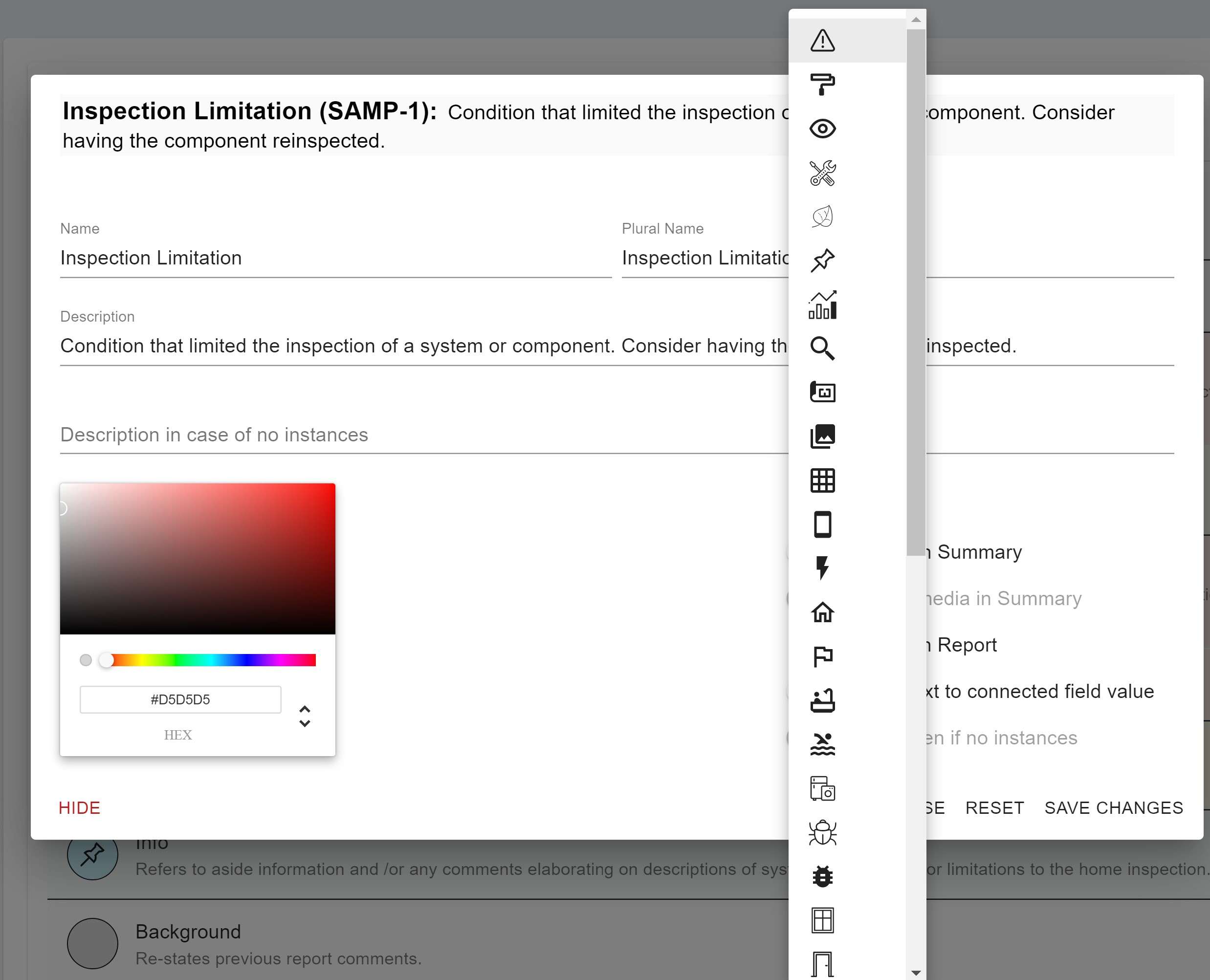The image size is (1210, 980).
Task: Select the crossed wrench and screwdriver icon
Action: [x=822, y=173]
